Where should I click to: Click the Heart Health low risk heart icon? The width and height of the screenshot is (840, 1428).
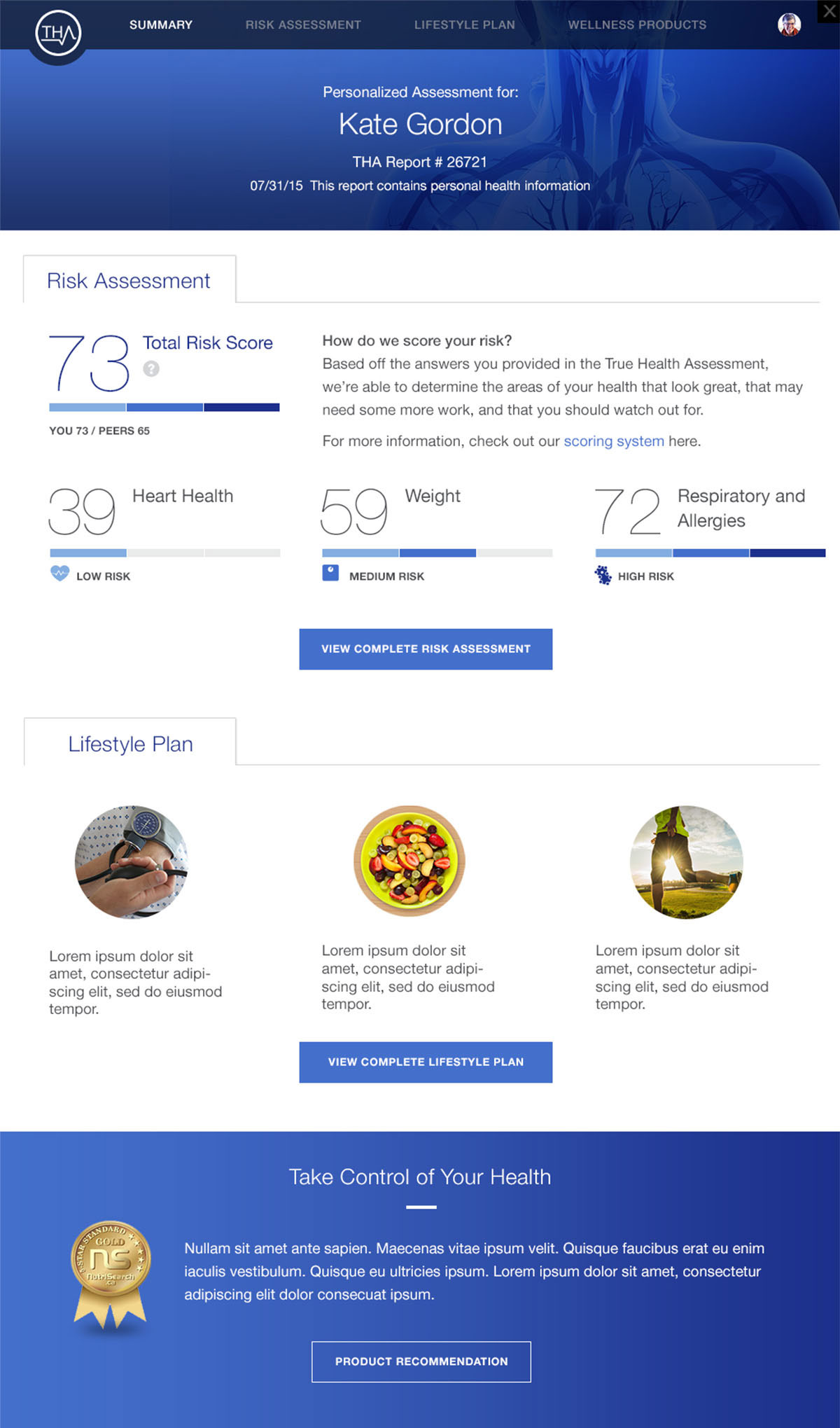[60, 574]
